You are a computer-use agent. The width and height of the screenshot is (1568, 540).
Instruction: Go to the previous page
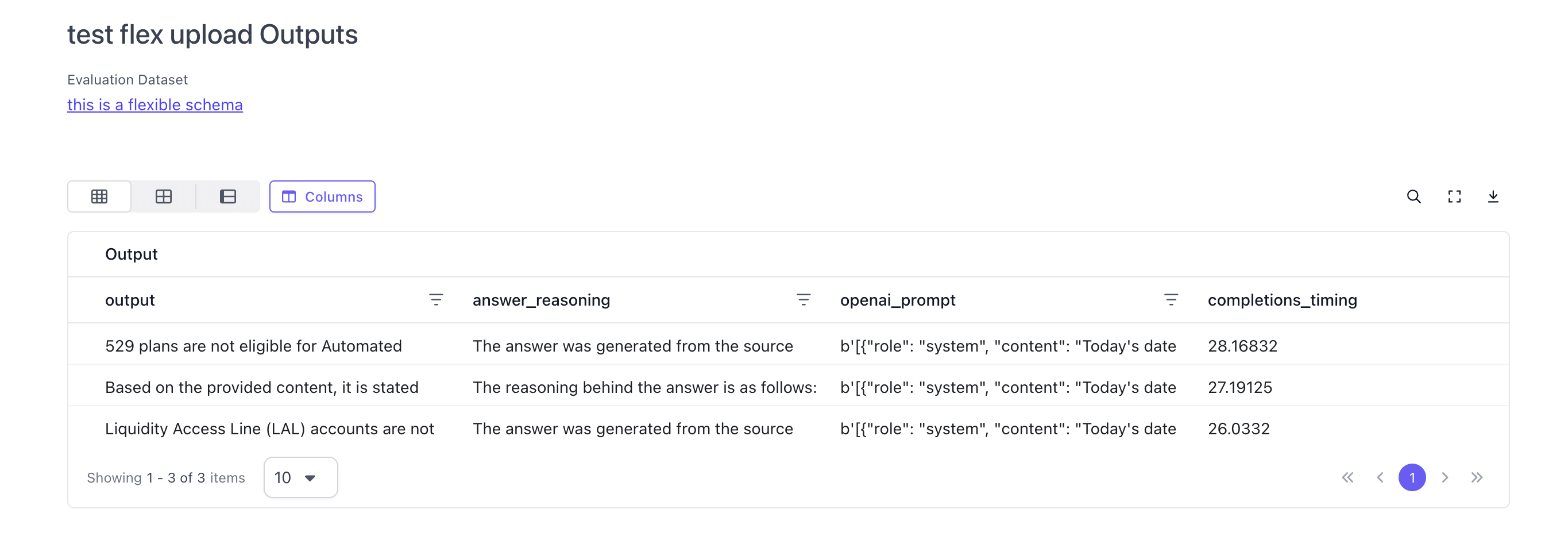click(x=1380, y=477)
